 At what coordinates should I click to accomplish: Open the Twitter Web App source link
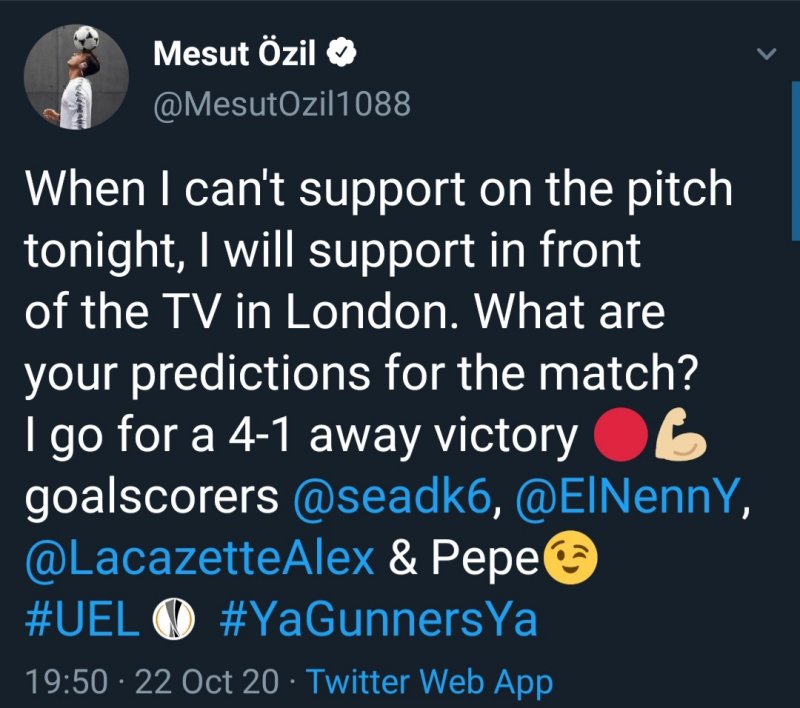[x=429, y=682]
